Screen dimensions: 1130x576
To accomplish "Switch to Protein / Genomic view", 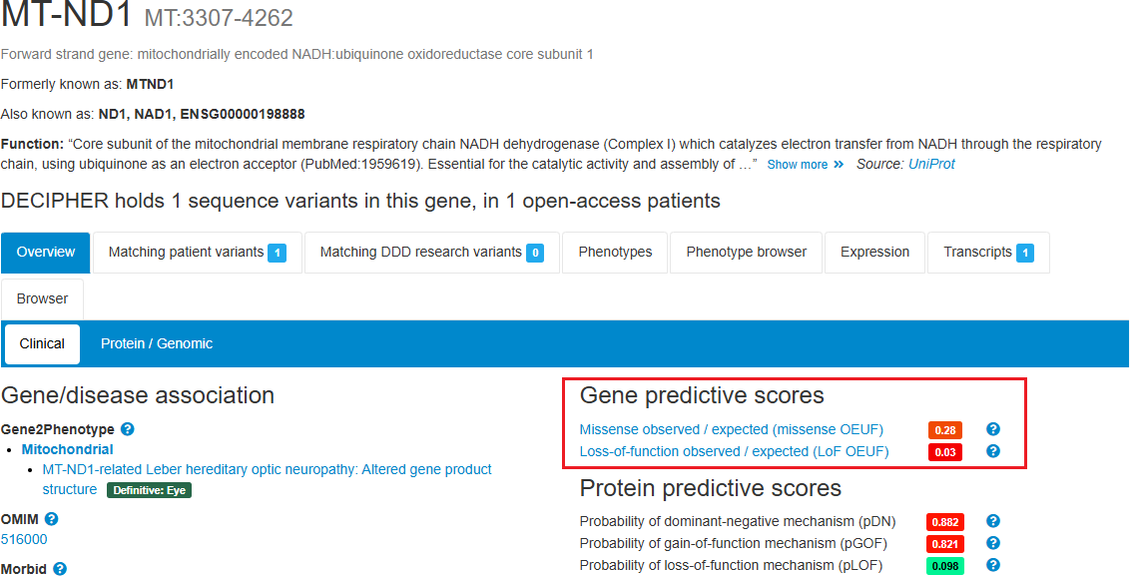I will point(157,343).
